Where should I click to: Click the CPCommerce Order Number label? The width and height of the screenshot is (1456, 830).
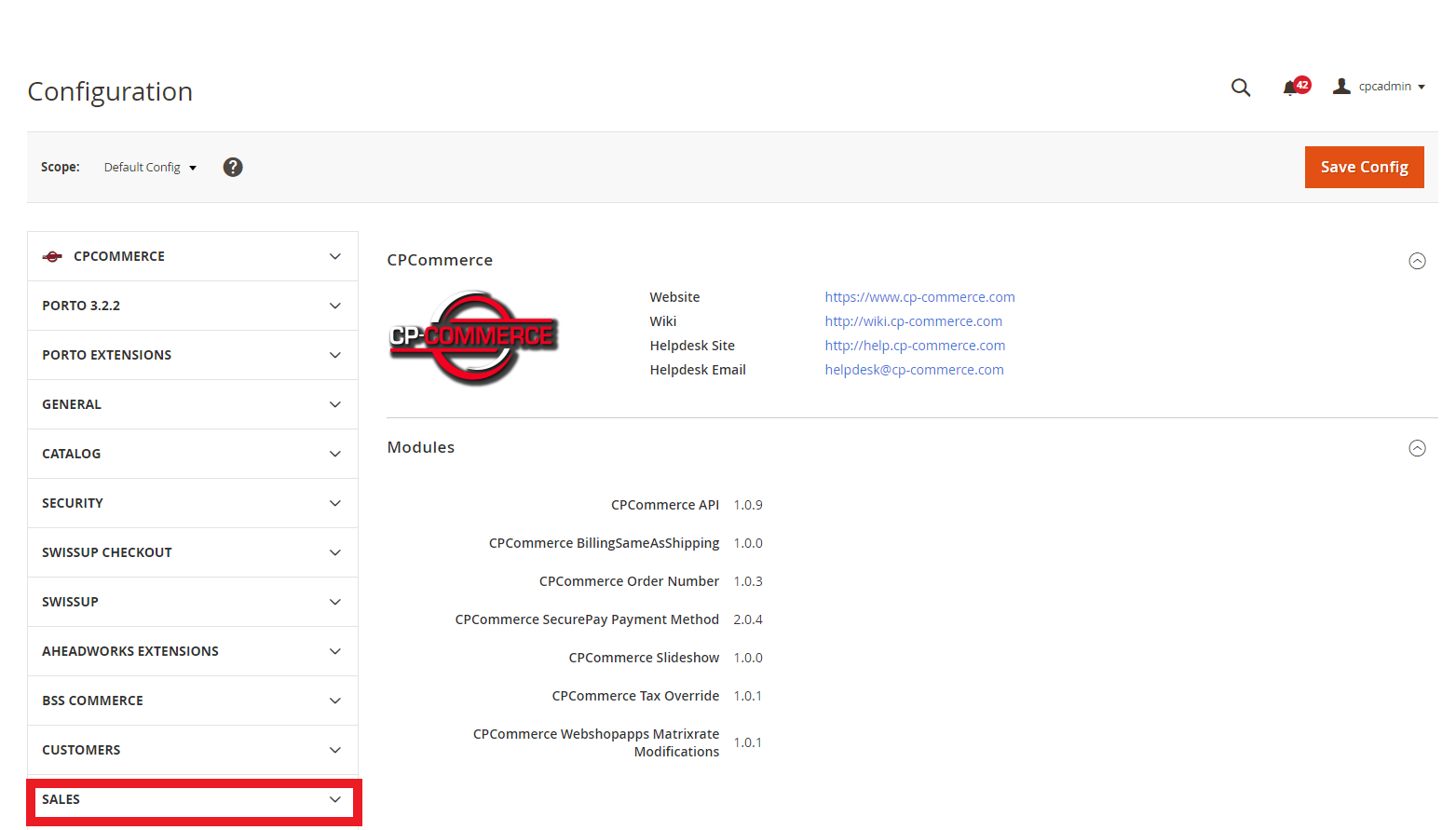point(629,581)
